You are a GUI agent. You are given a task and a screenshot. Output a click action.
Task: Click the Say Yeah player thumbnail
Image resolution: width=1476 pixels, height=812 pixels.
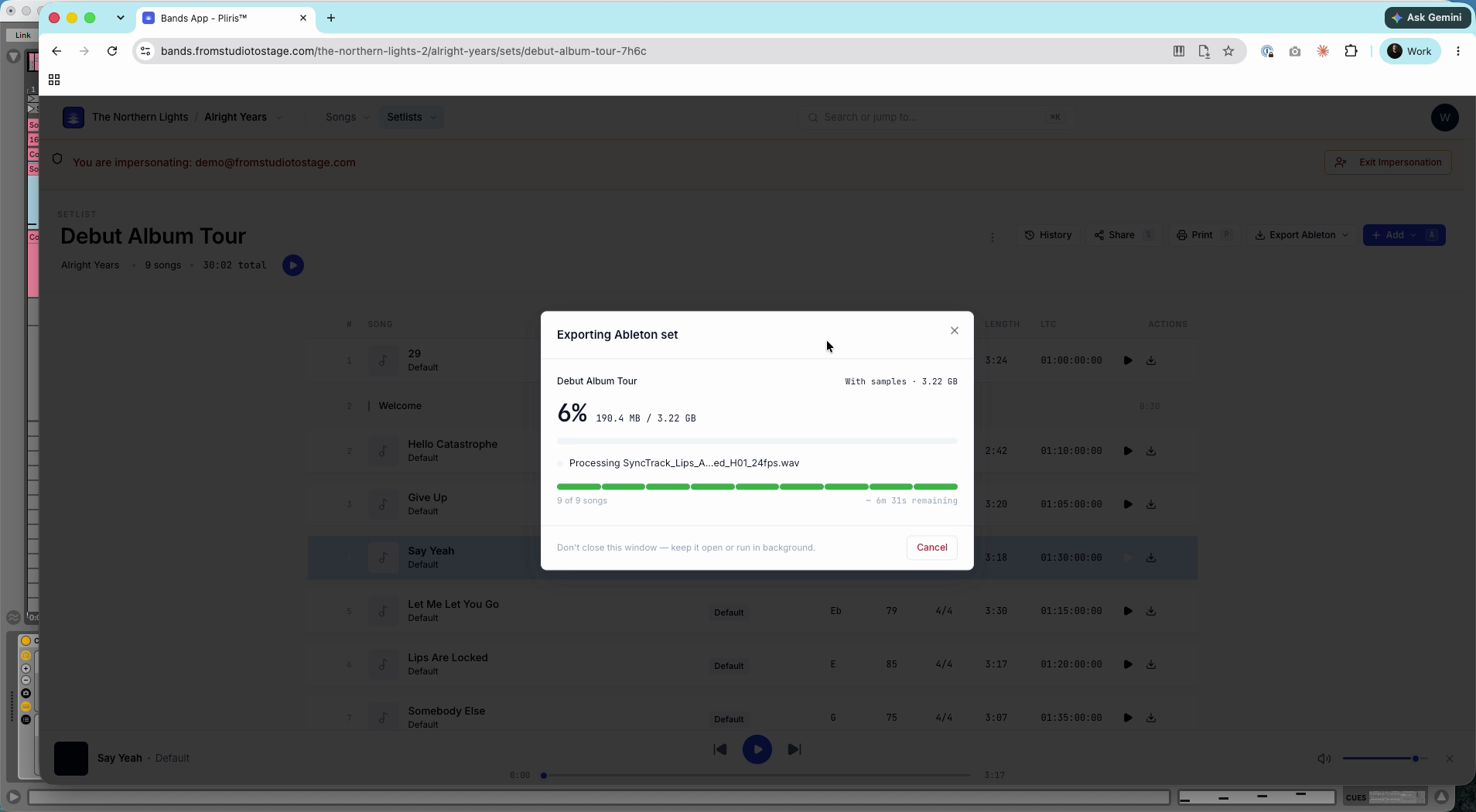coord(71,759)
